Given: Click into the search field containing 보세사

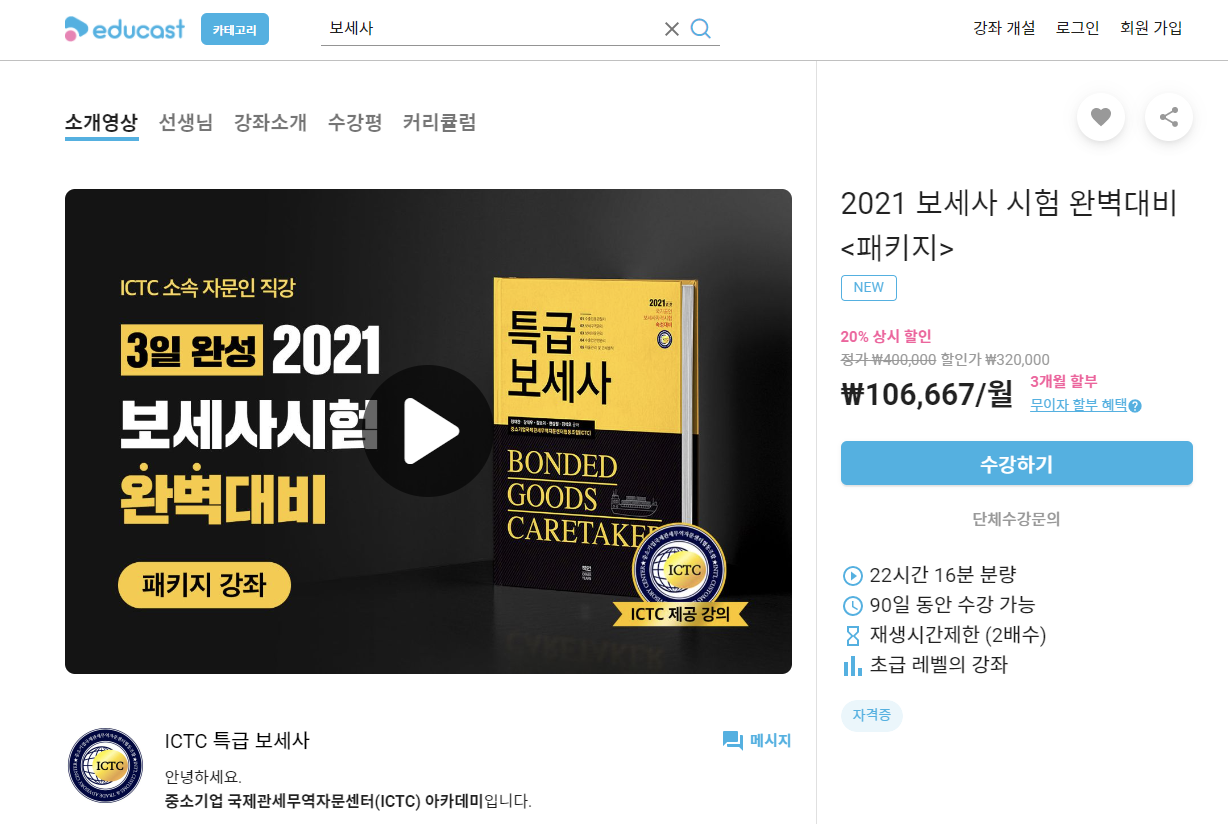Looking at the screenshot, I should [490, 29].
